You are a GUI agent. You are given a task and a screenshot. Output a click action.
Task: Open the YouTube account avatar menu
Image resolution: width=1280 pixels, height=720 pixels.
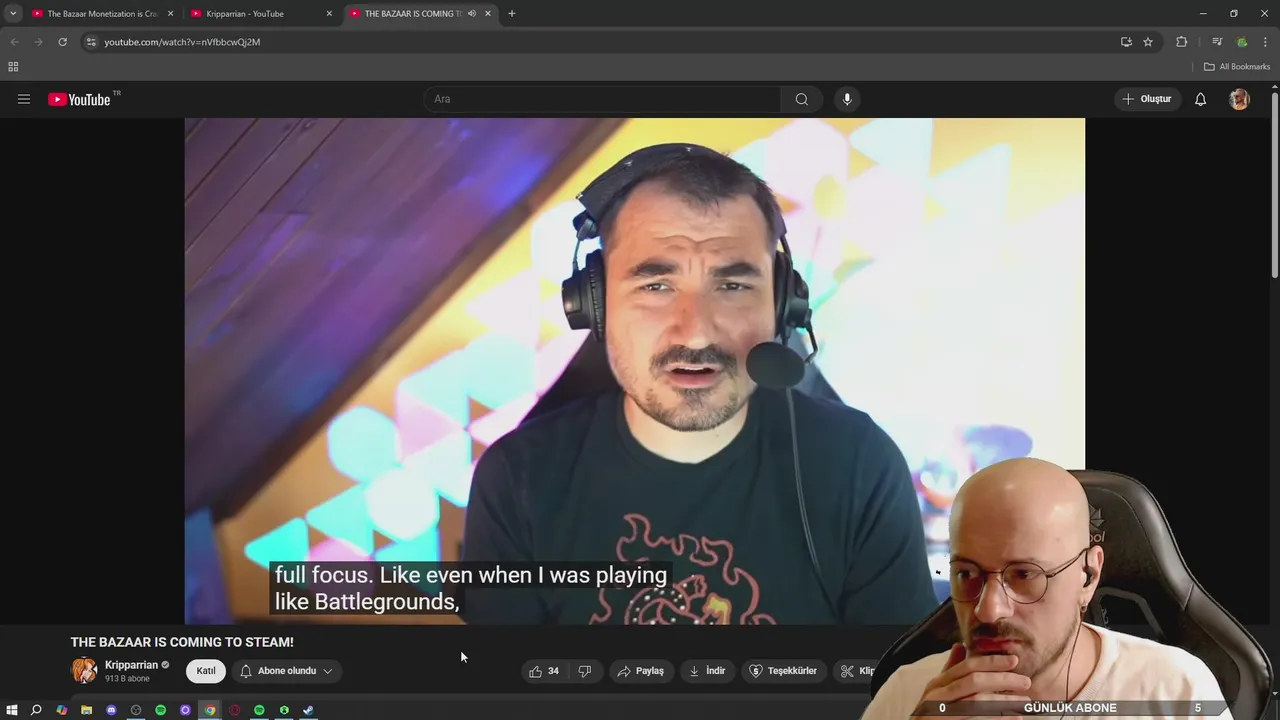(x=1239, y=99)
